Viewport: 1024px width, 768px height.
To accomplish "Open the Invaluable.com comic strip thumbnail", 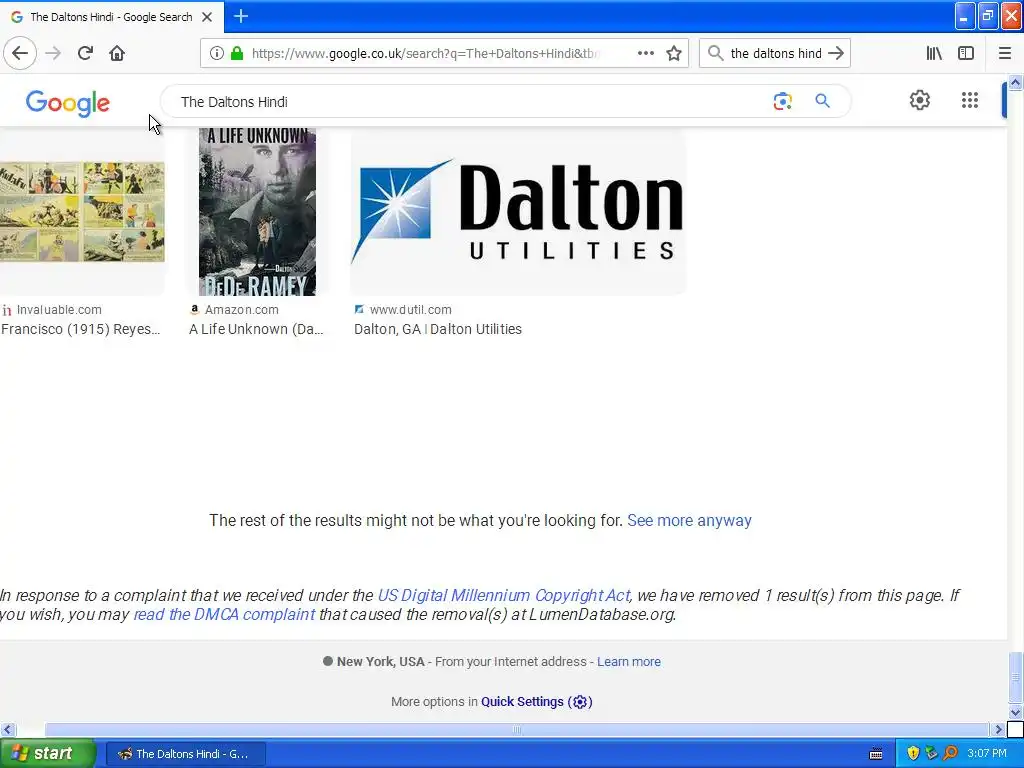I will (82, 212).
